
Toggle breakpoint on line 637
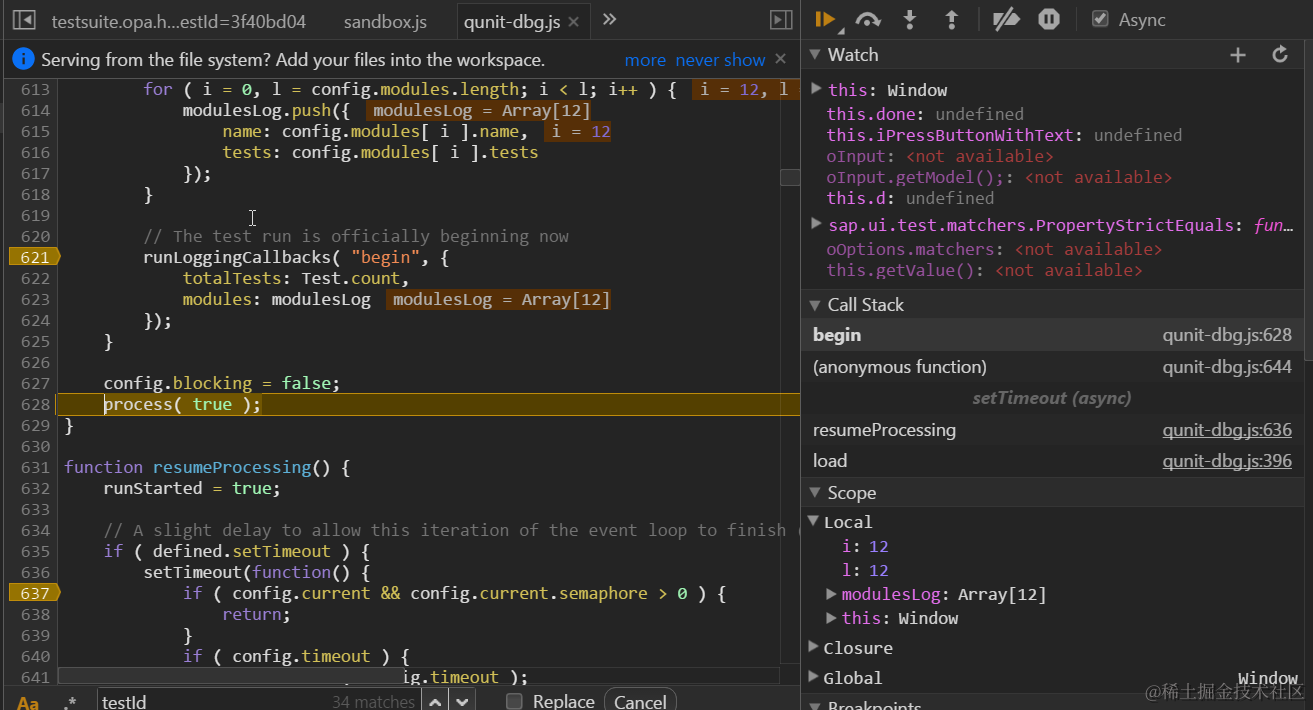(x=34, y=593)
